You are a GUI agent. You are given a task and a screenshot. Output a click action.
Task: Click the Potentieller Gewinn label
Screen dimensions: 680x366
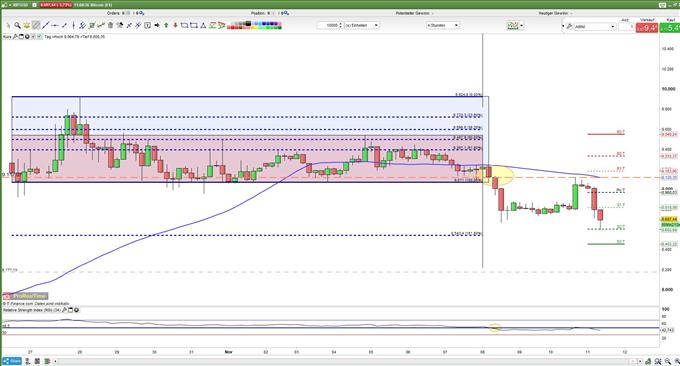412,13
